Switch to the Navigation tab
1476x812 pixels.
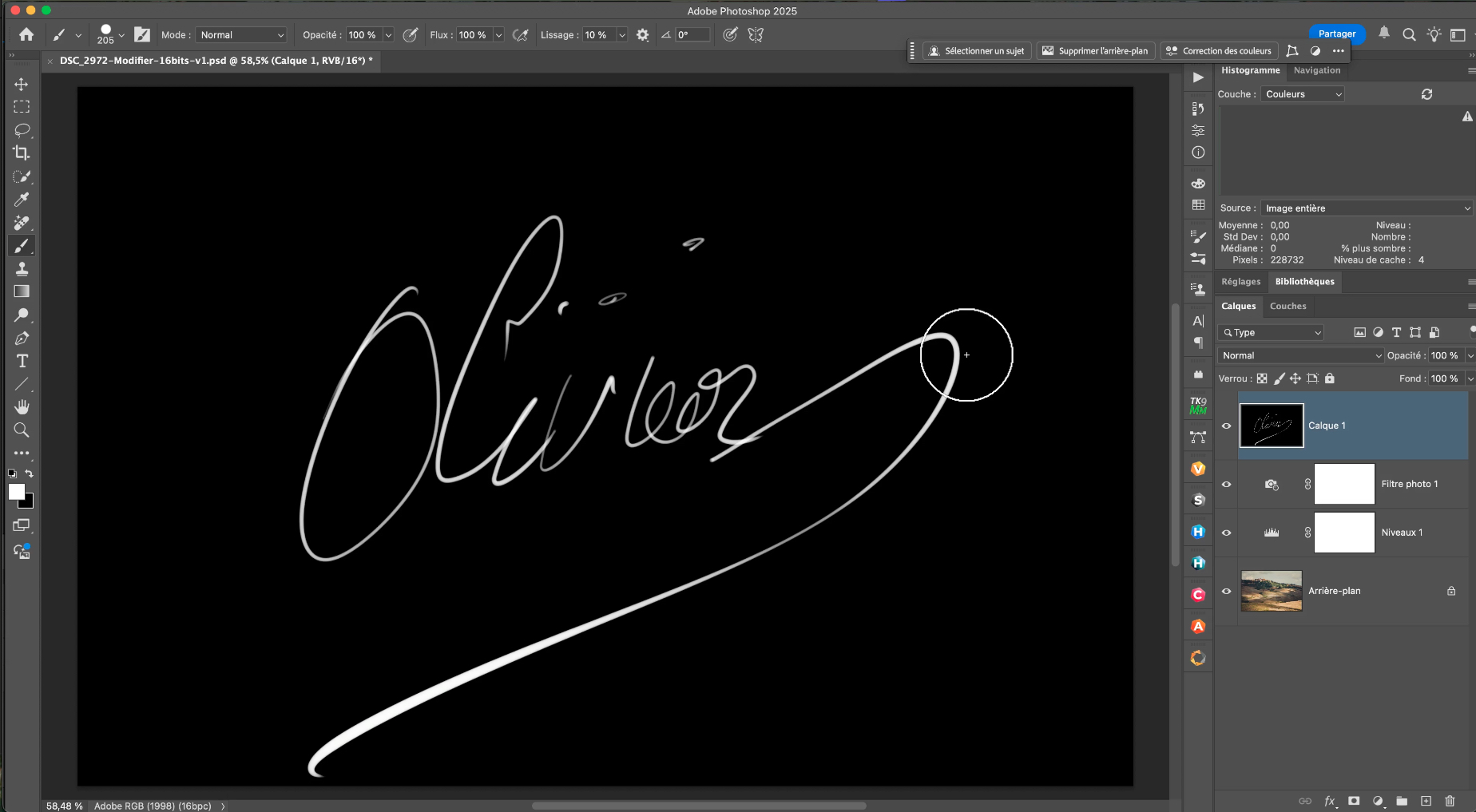(1317, 70)
